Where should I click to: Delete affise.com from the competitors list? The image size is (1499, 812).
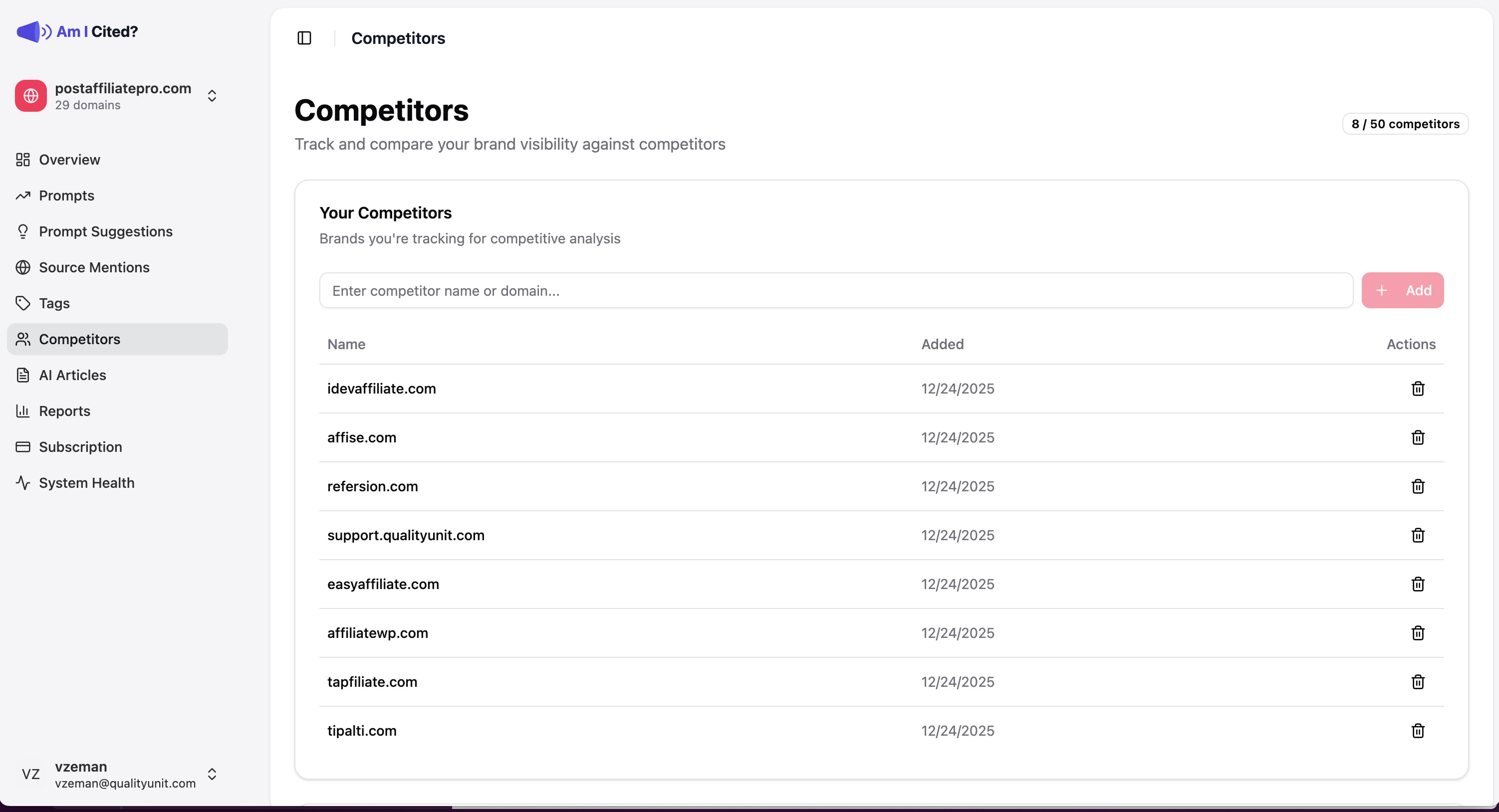[x=1418, y=437]
